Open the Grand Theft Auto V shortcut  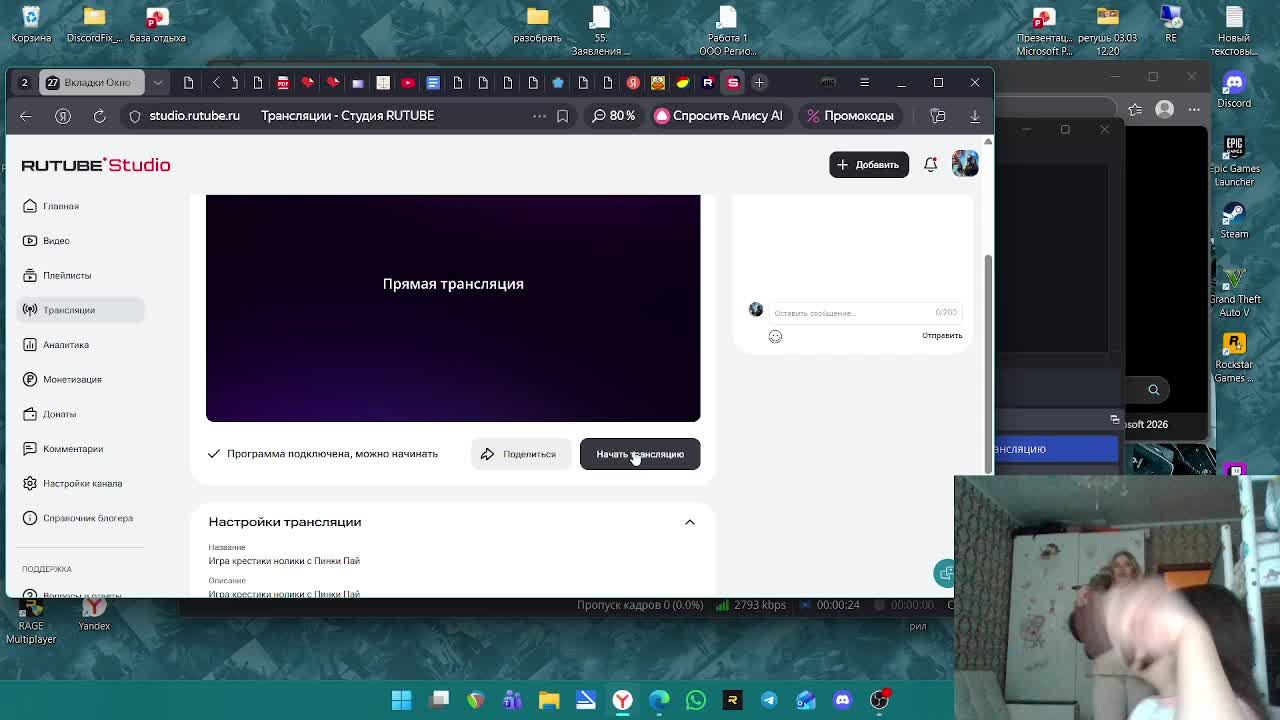point(1235,292)
